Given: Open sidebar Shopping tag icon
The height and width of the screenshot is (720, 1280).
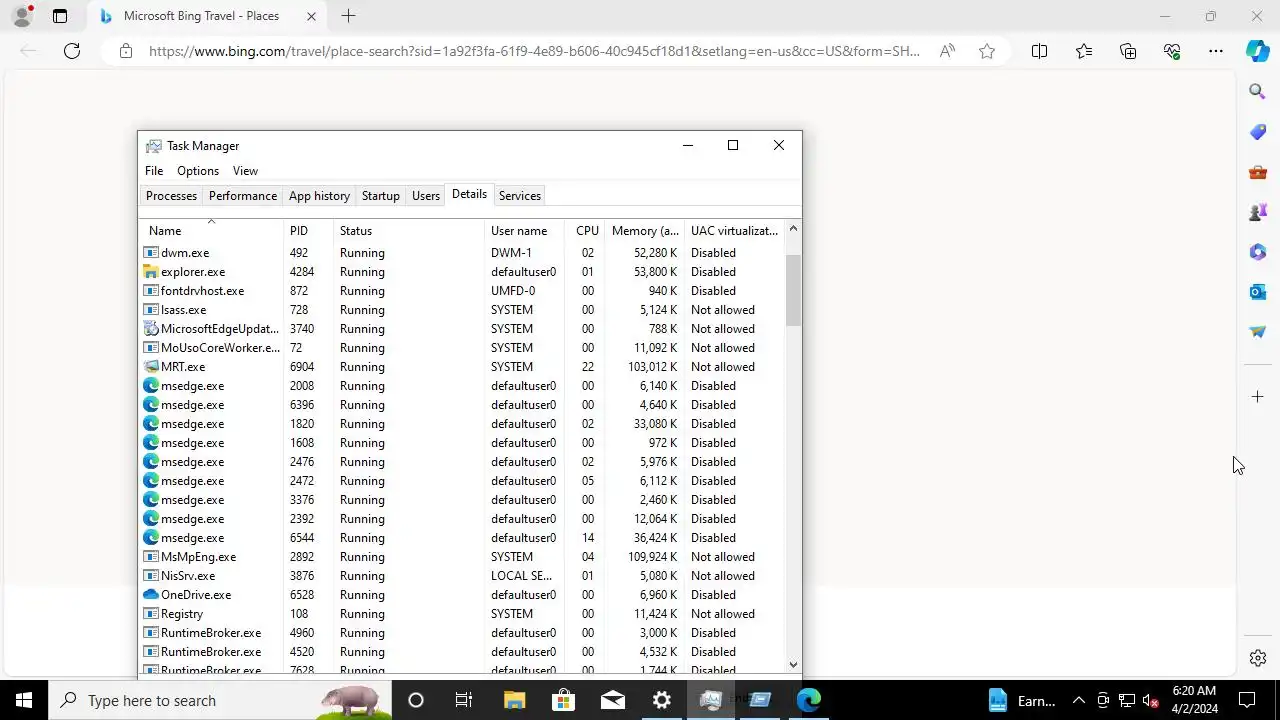Looking at the screenshot, I should click(x=1258, y=132).
